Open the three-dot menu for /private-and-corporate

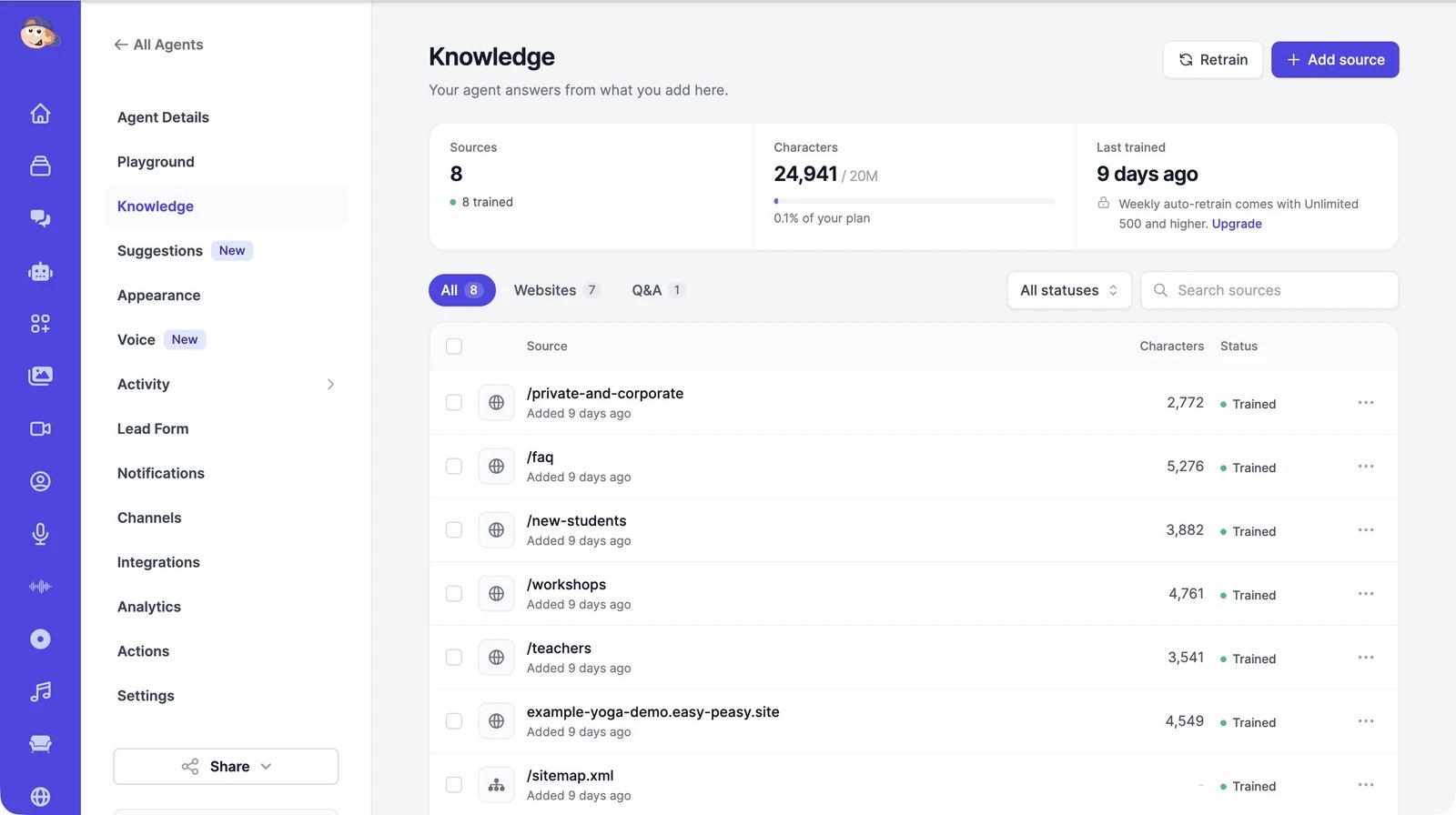1366,403
